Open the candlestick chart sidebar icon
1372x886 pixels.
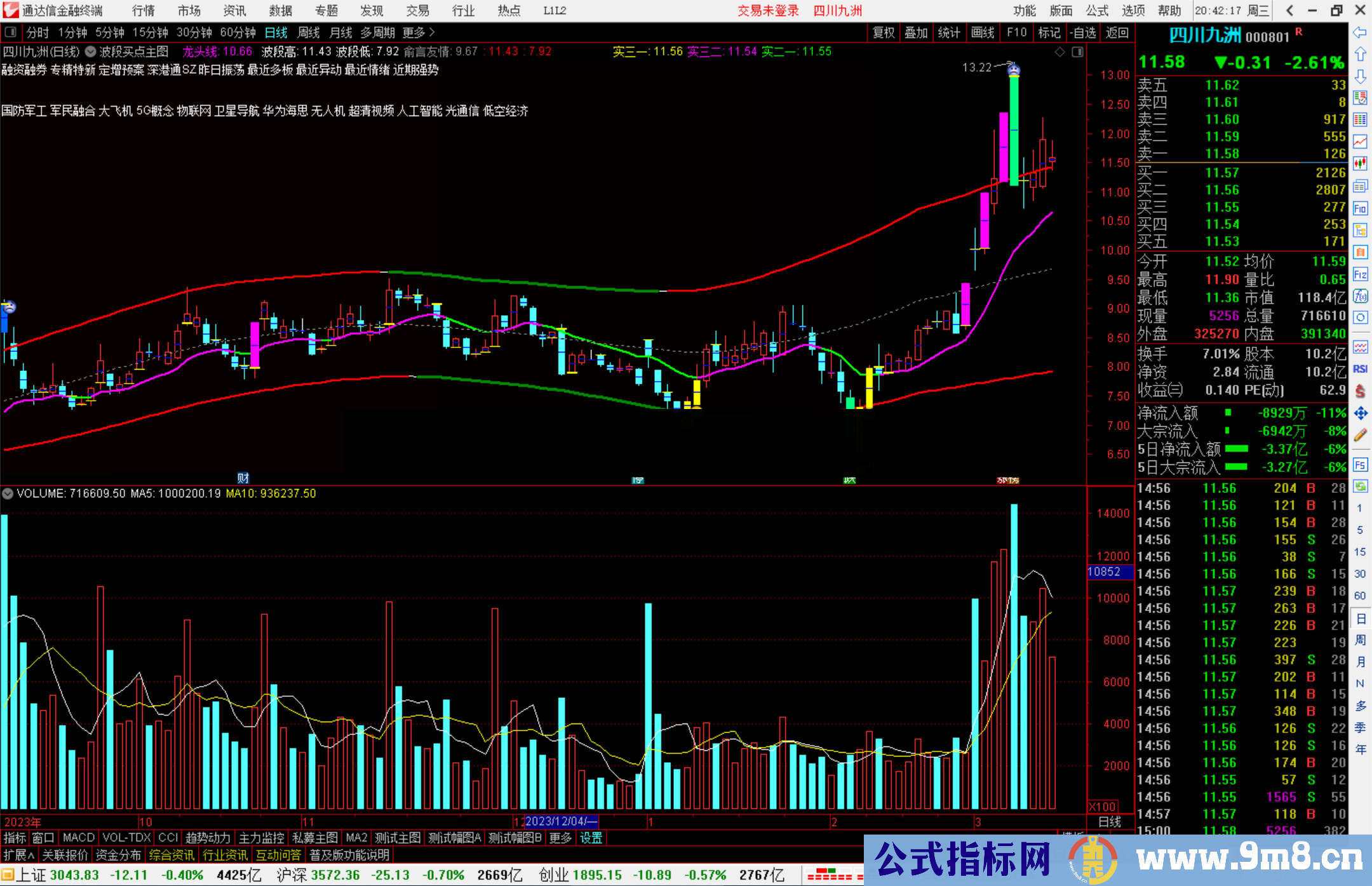click(x=1360, y=164)
